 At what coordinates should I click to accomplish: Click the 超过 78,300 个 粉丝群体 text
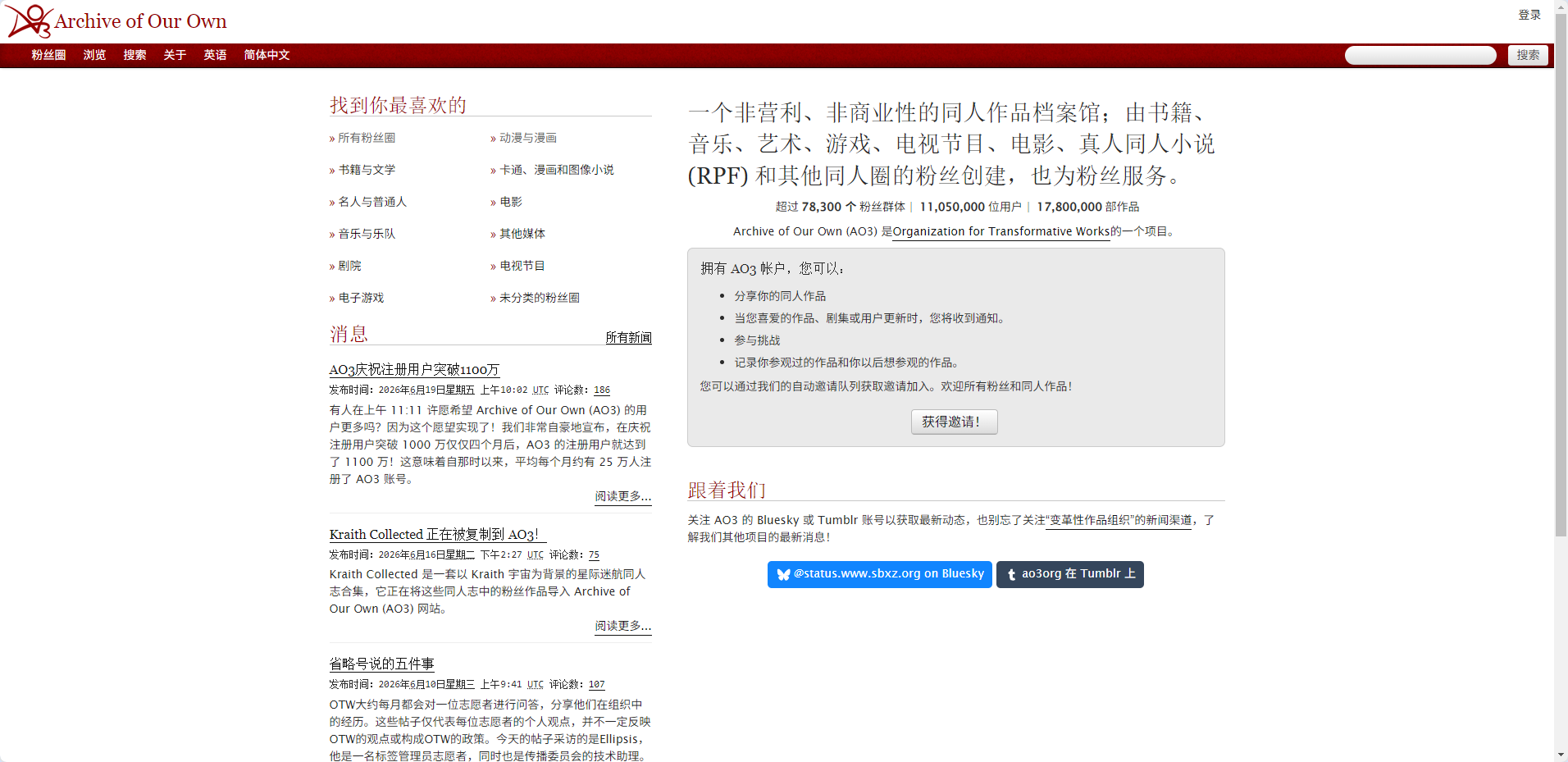pos(840,207)
